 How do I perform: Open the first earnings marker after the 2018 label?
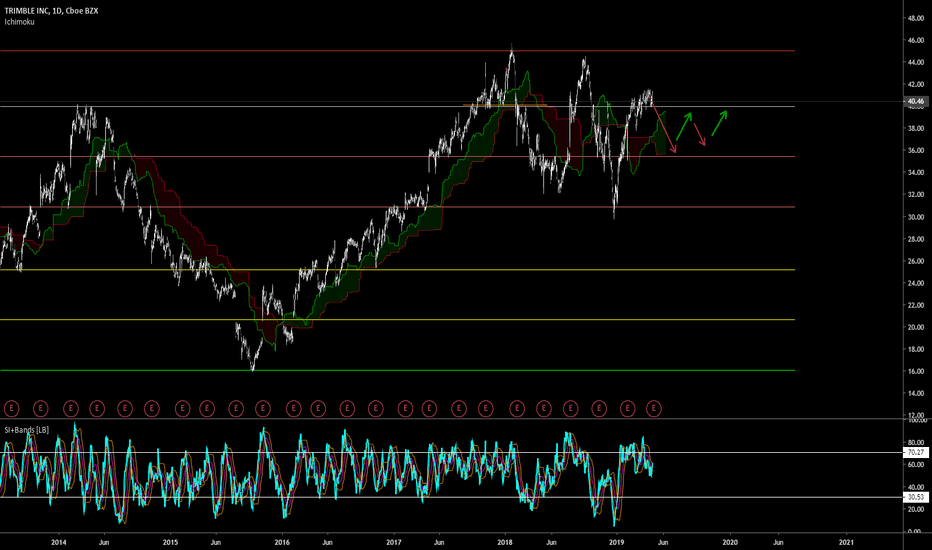[x=517, y=408]
